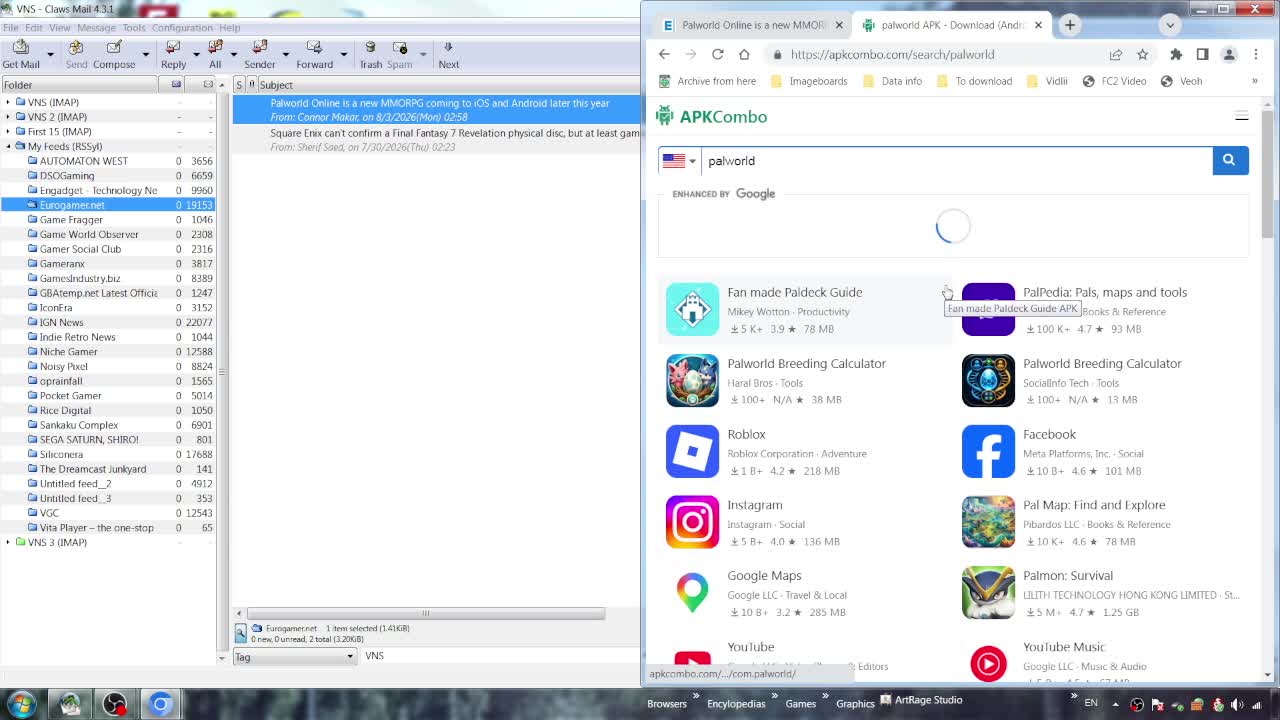Image resolution: width=1280 pixels, height=720 pixels.
Task: Click the Palmon: Survival app thumbnail
Action: [988, 593]
